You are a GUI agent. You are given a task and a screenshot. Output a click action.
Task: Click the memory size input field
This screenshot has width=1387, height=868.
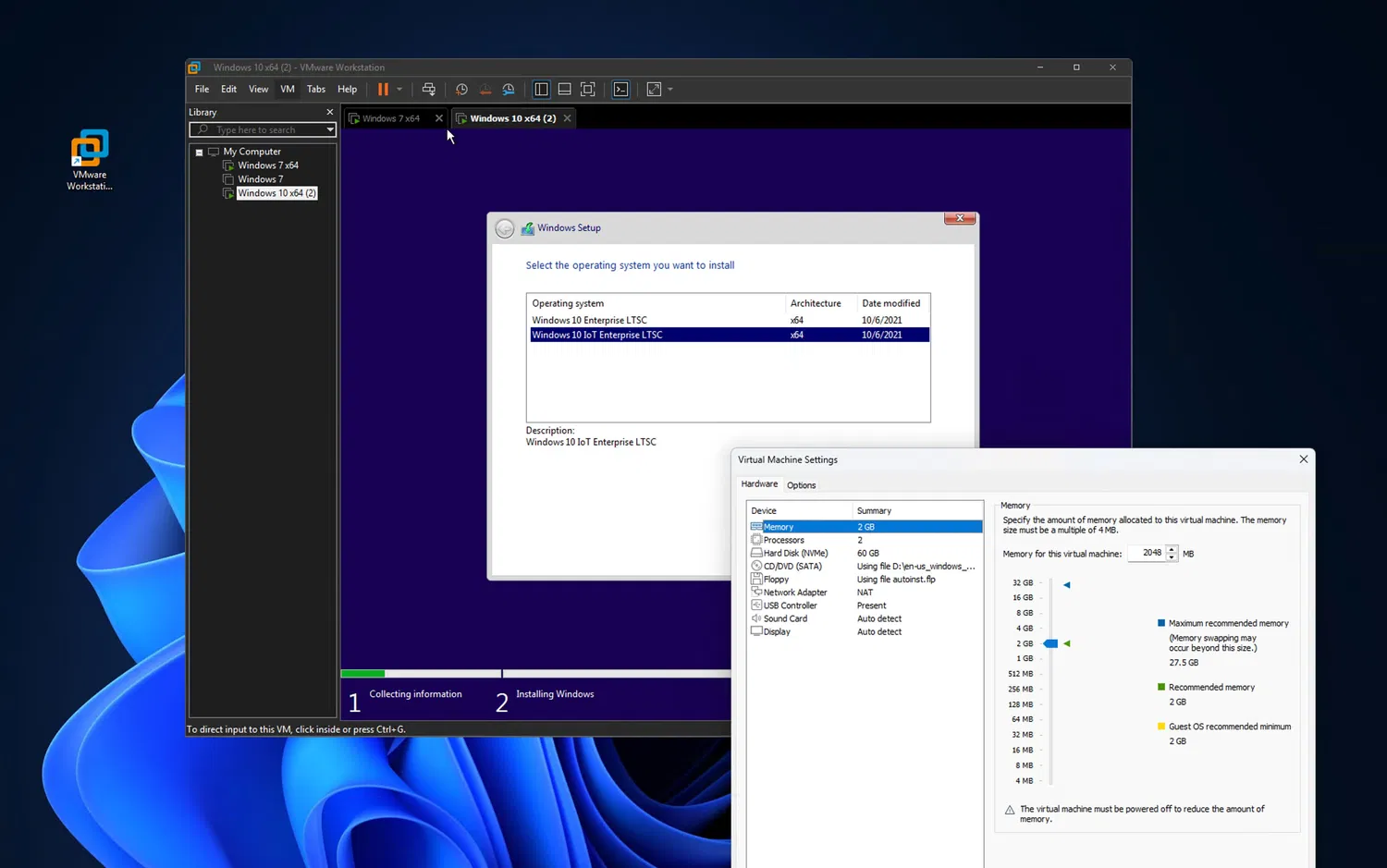[x=1147, y=554]
